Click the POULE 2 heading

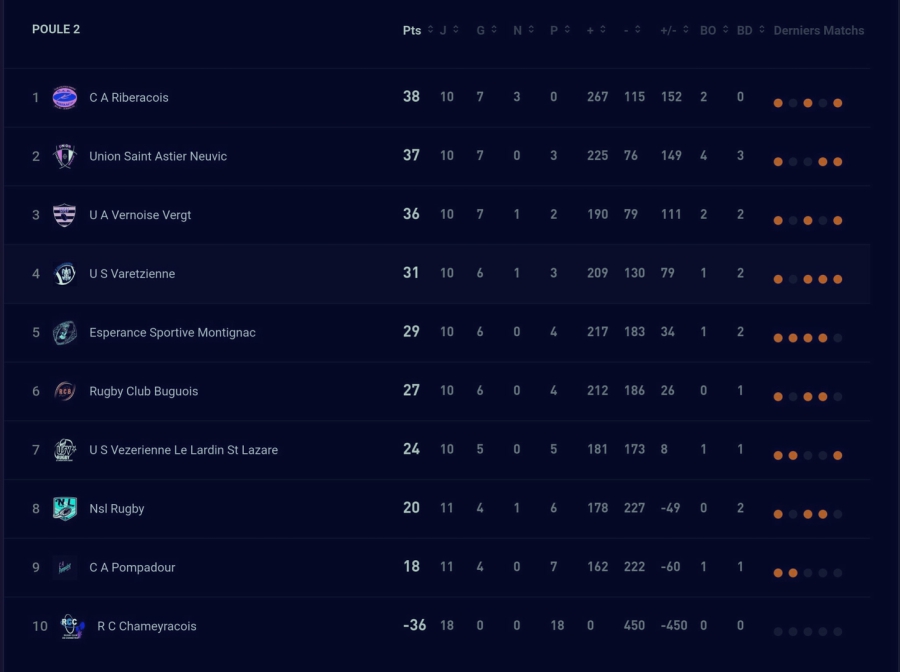click(x=56, y=29)
